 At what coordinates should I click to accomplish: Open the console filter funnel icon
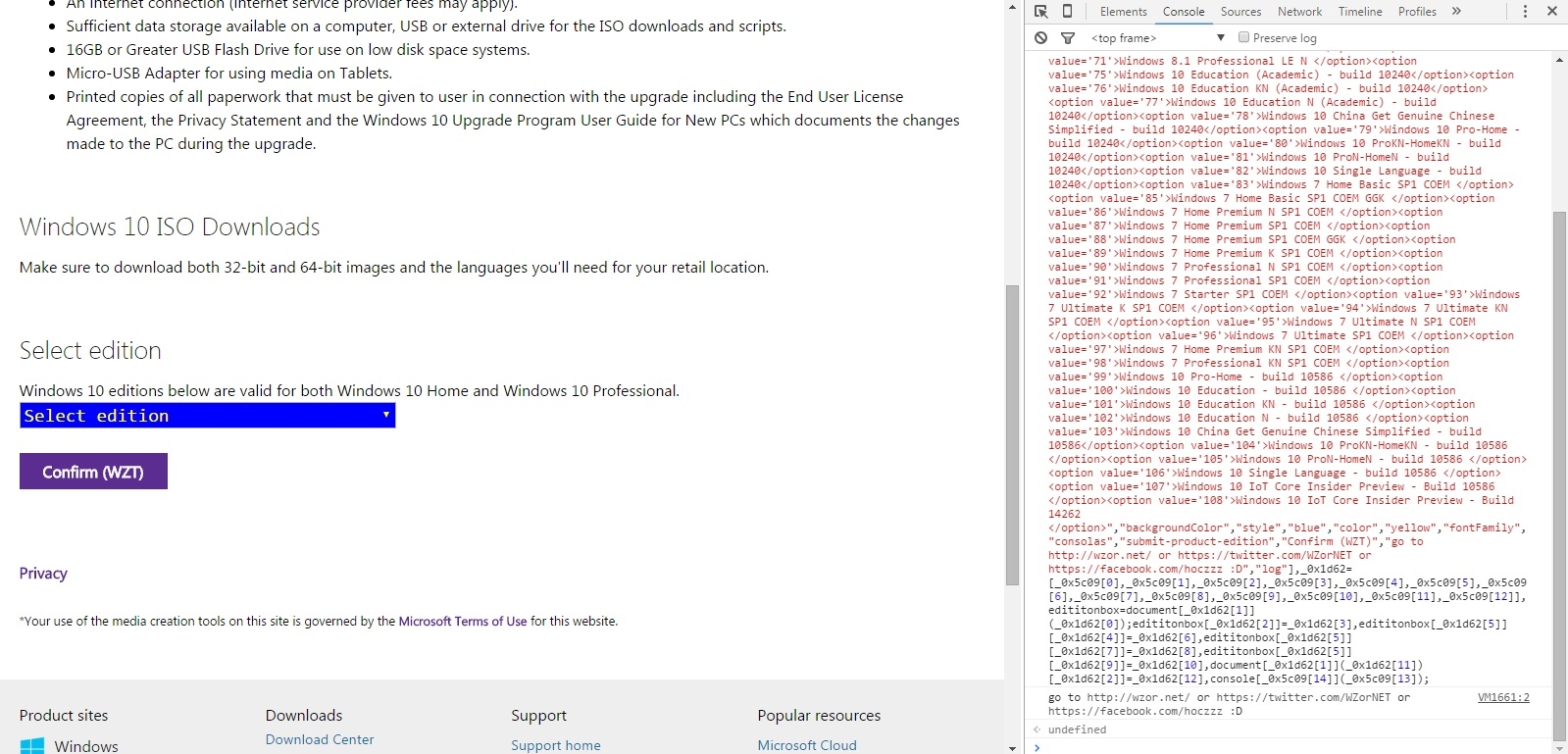pyautogui.click(x=1068, y=38)
